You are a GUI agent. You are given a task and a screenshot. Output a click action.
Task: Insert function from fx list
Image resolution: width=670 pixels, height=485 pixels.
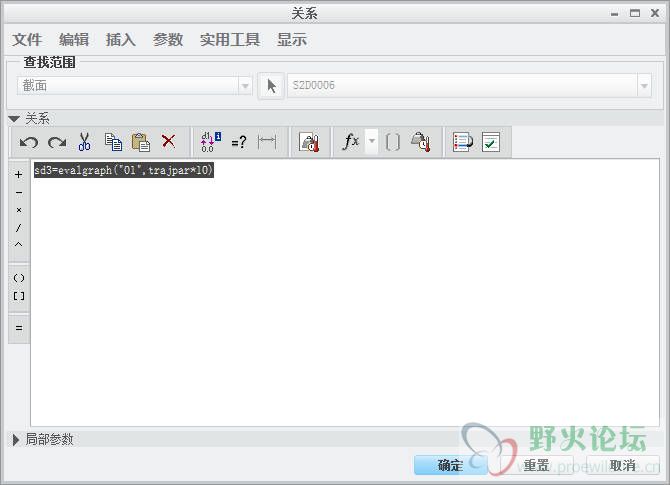tap(350, 141)
